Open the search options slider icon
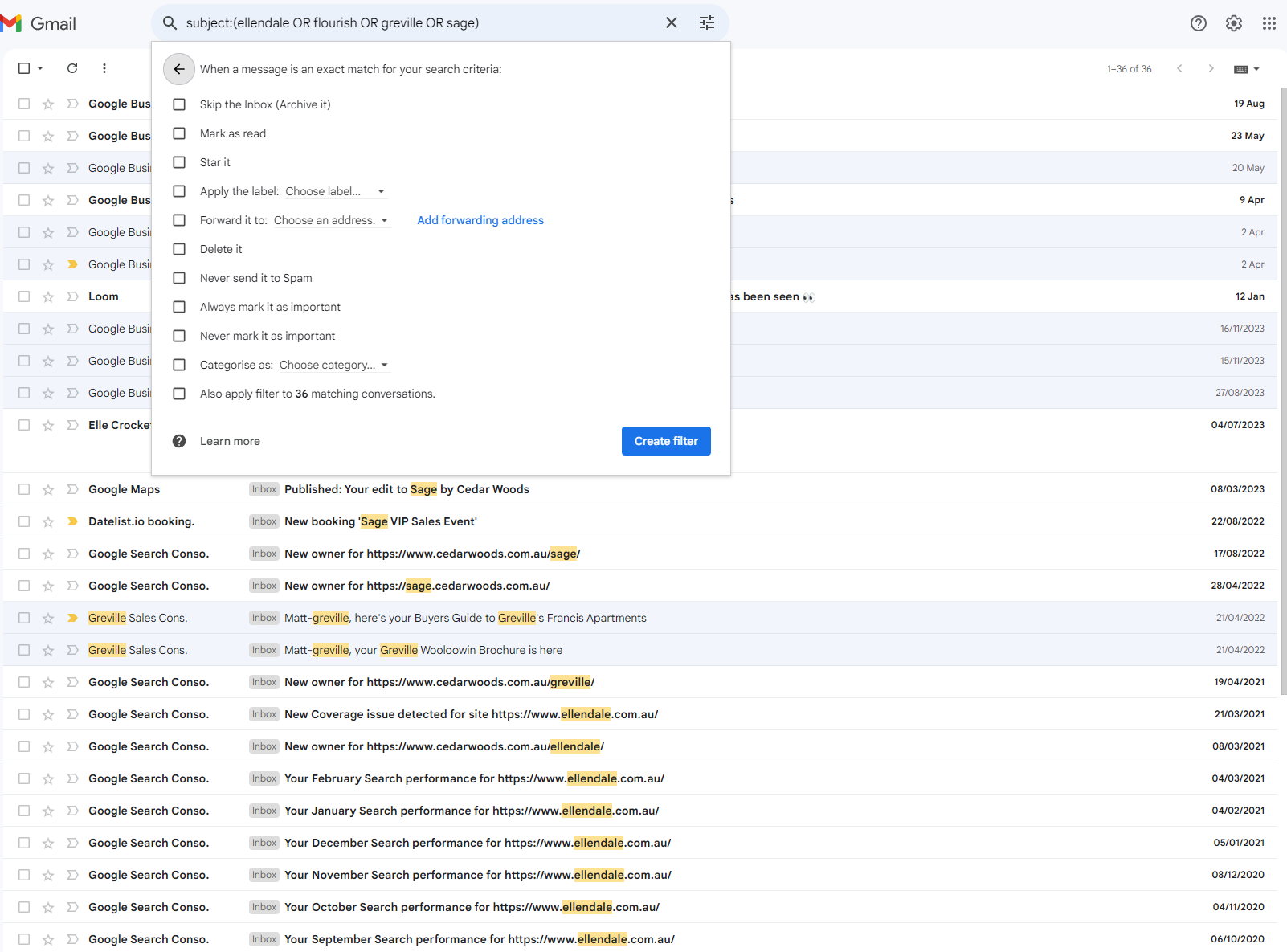This screenshot has width=1287, height=952. pyautogui.click(x=707, y=22)
